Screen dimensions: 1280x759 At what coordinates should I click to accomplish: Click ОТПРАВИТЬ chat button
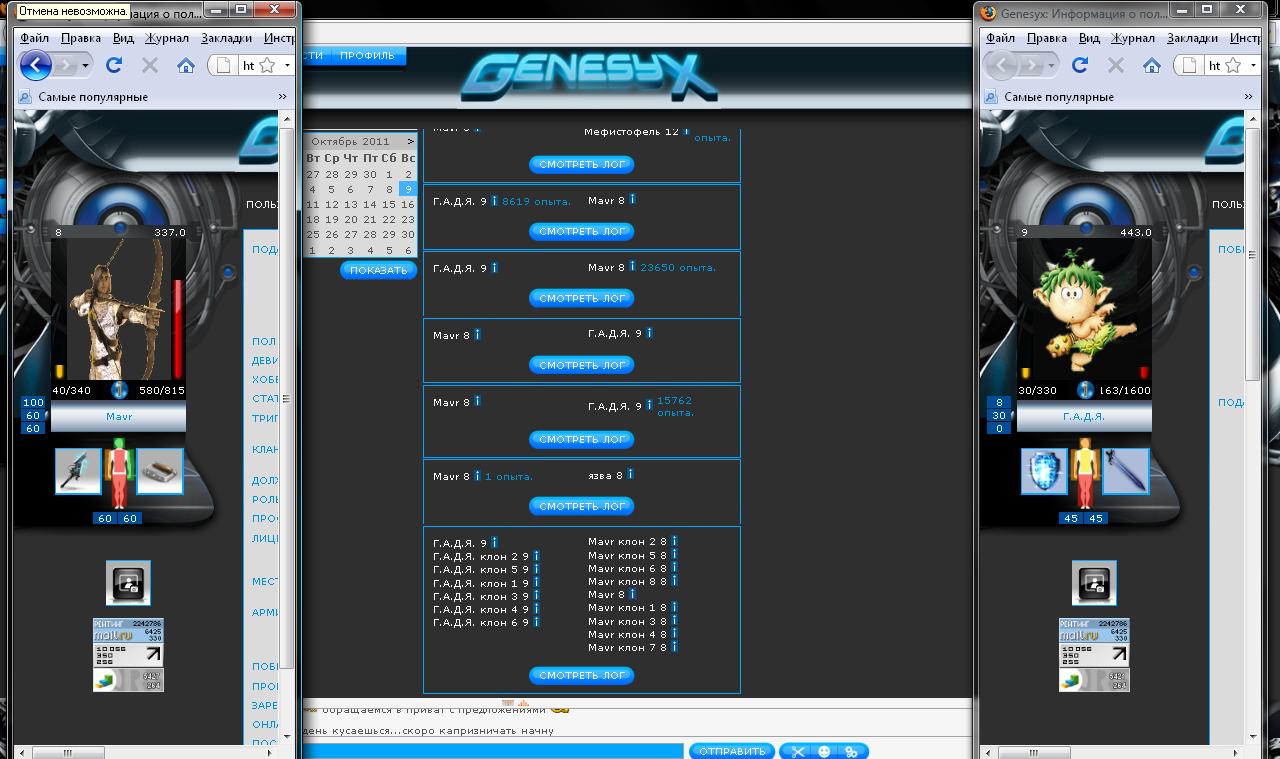tap(732, 751)
